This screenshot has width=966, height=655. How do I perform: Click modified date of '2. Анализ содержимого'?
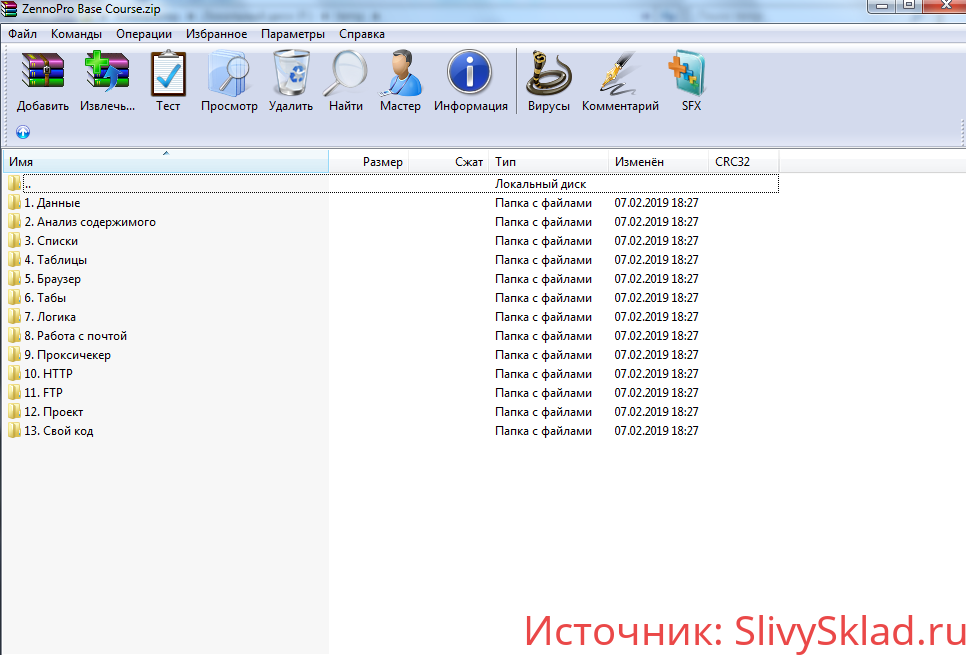pos(656,222)
